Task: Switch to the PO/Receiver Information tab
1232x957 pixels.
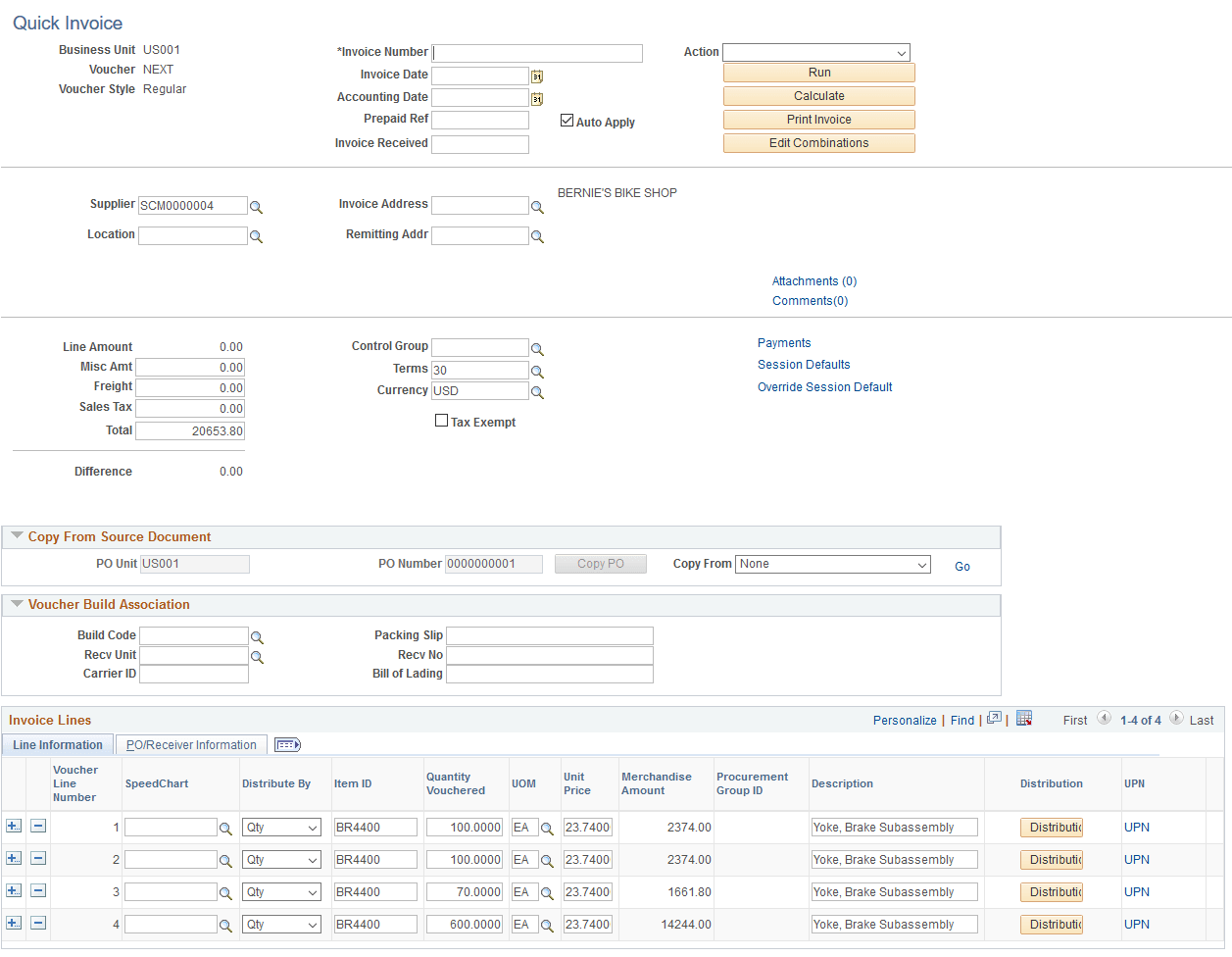Action: [x=191, y=744]
